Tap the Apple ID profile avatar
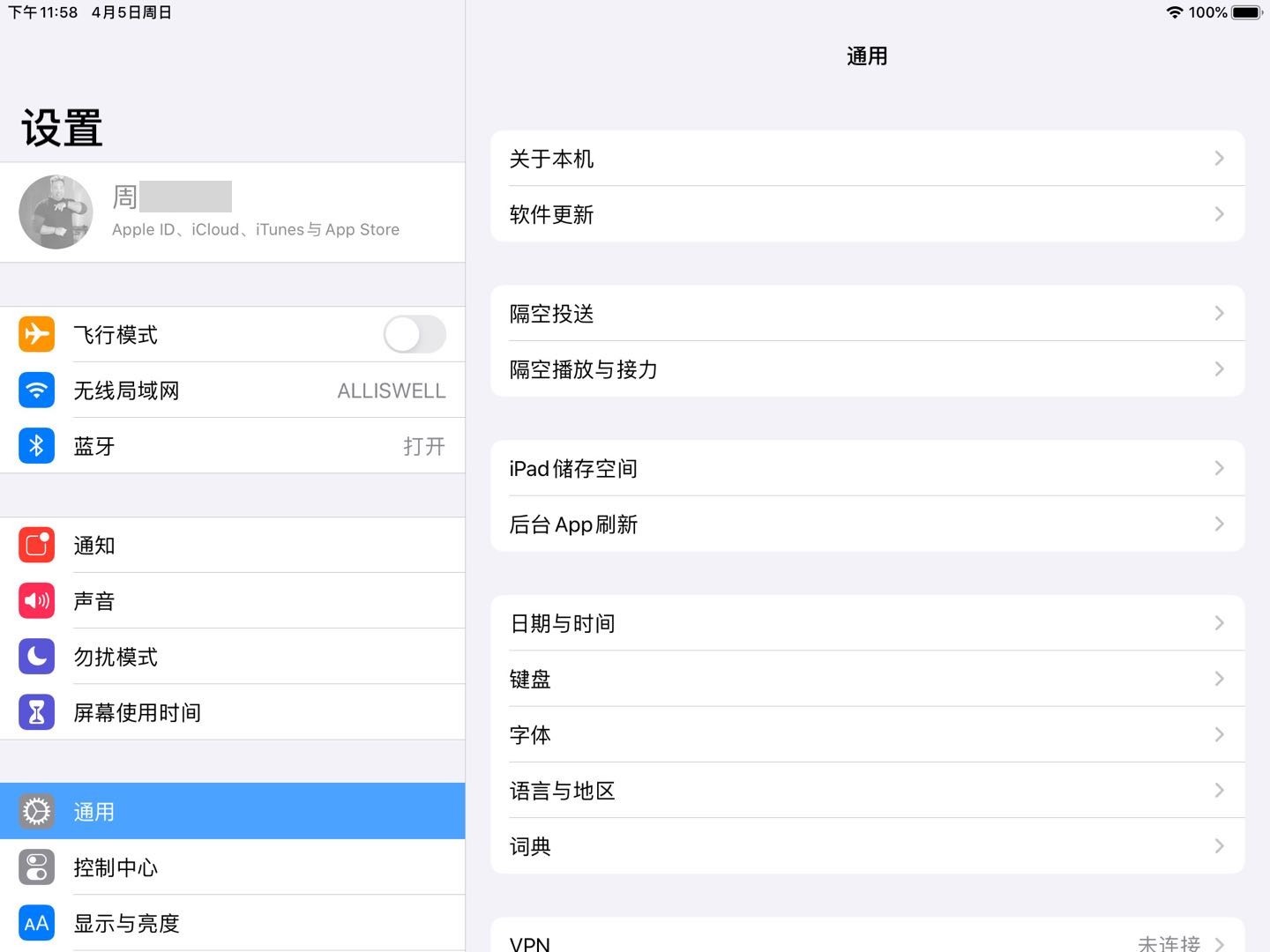 click(x=56, y=212)
